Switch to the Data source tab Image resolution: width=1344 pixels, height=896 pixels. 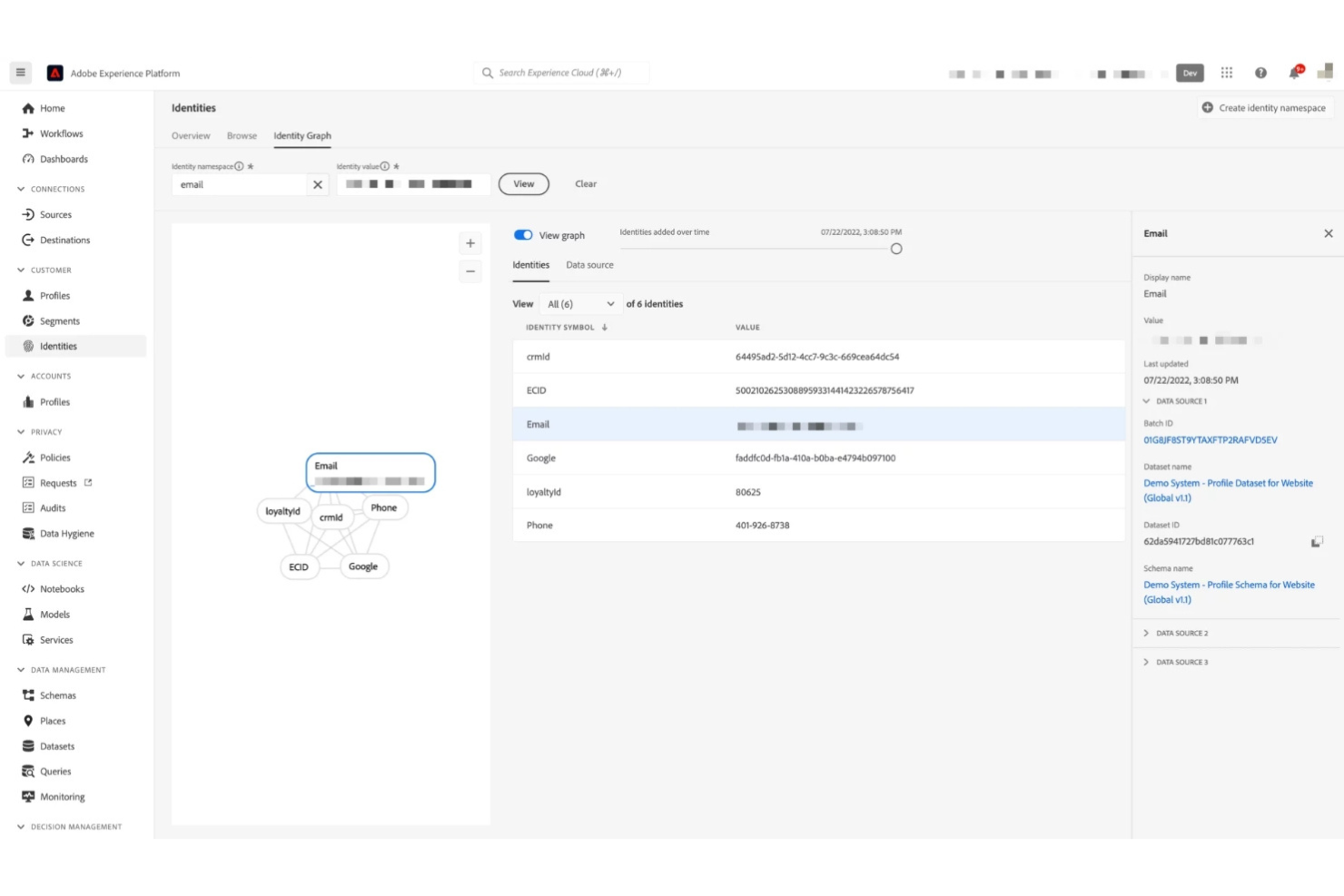589,264
